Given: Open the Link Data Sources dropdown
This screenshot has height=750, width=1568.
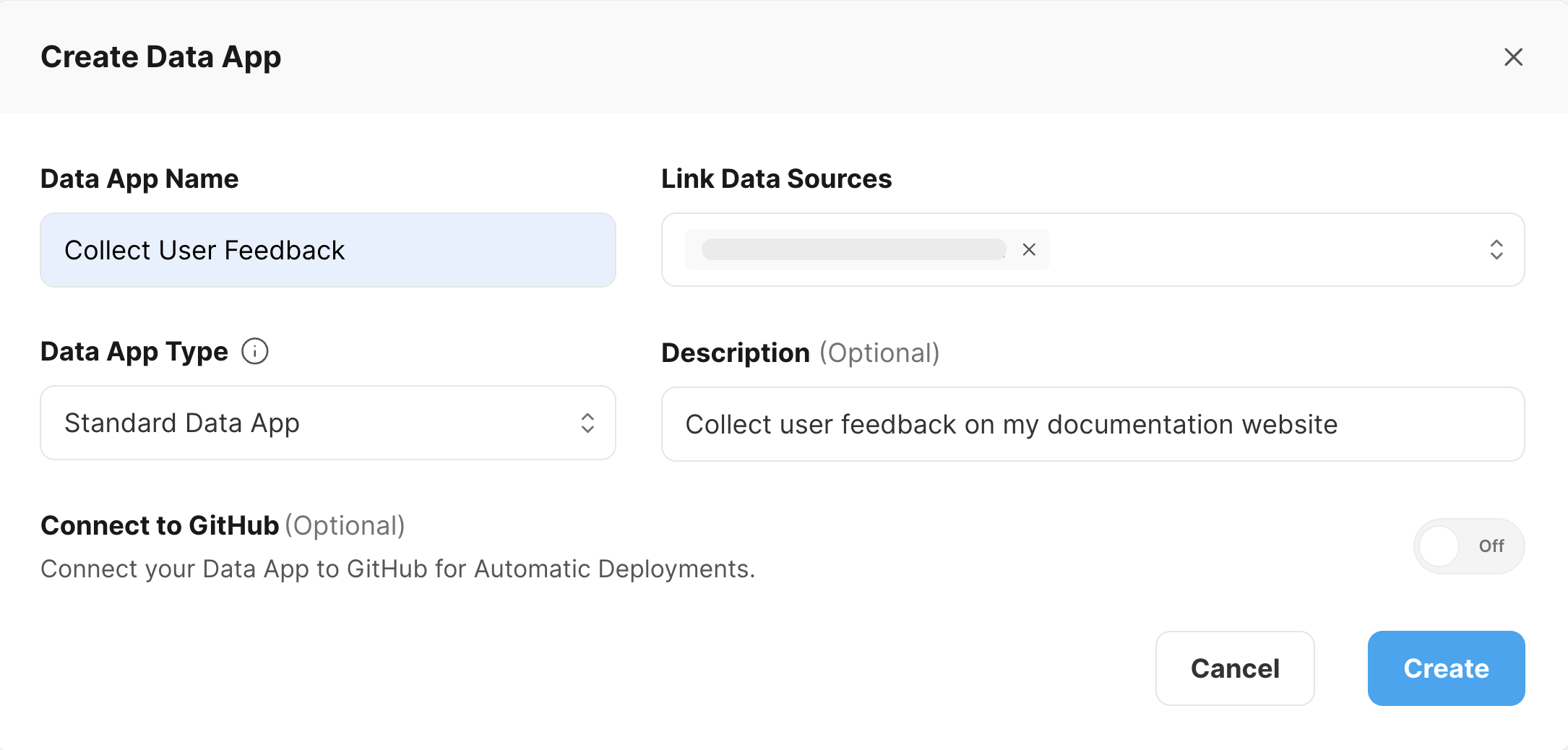Looking at the screenshot, I should (1228, 249).
